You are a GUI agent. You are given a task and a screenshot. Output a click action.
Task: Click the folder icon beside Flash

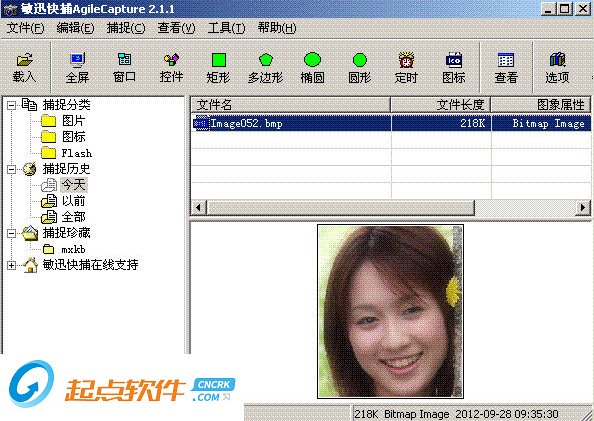pos(48,153)
